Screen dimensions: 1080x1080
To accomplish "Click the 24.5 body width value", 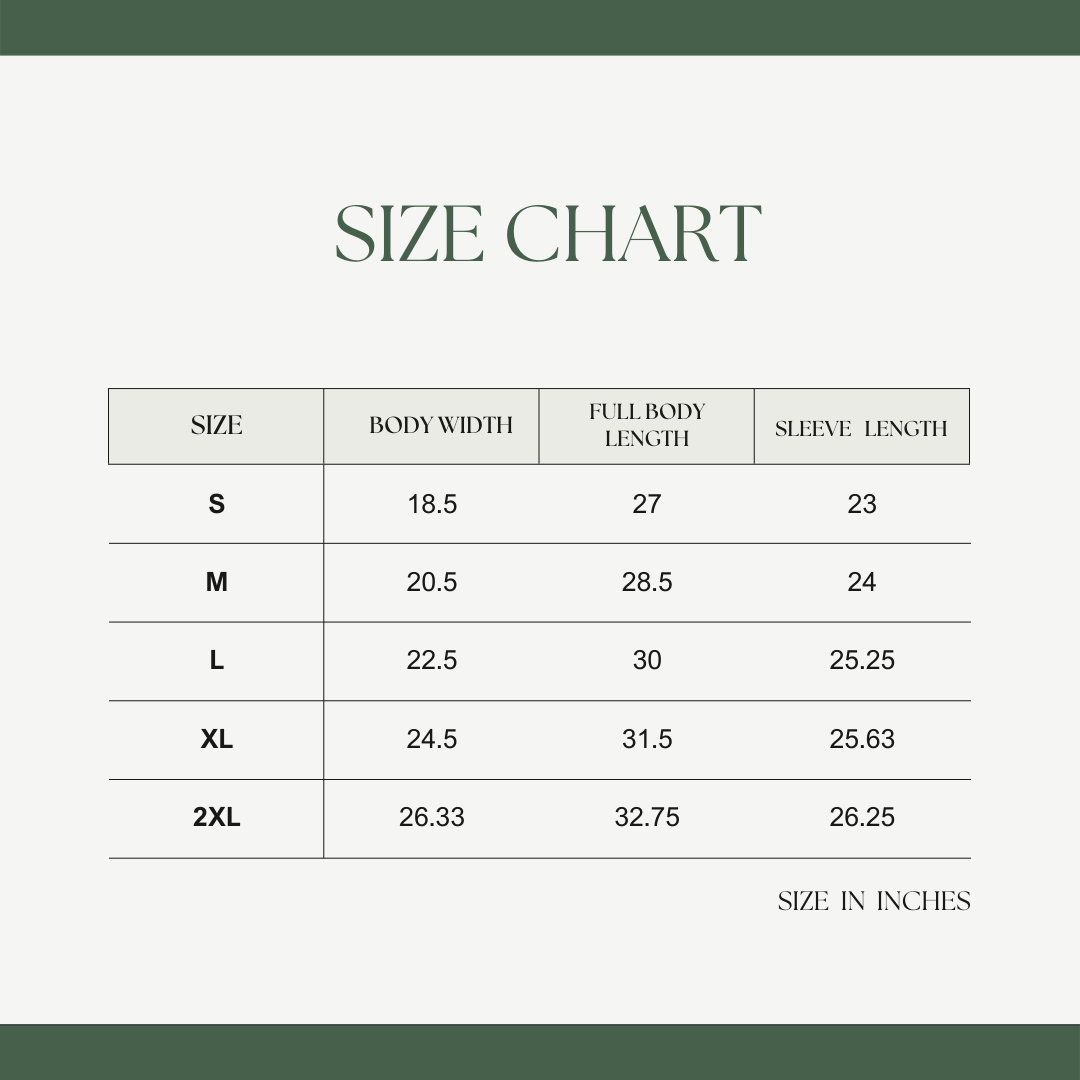I will click(432, 740).
